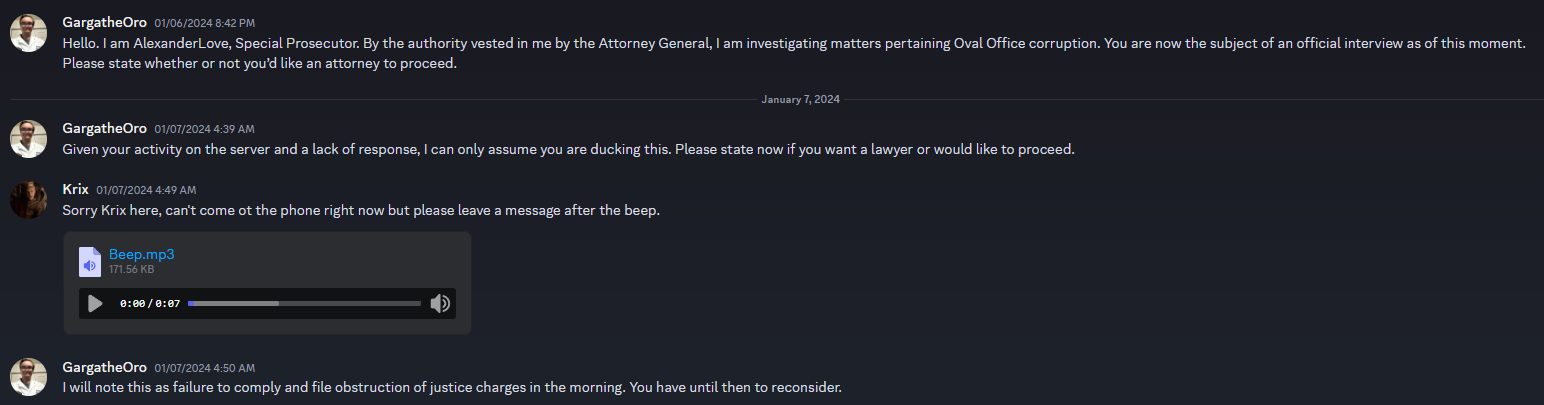This screenshot has height=405, width=1544.
Task: Open GargatheOro avatar on 4:39 AM message
Action: click(x=28, y=139)
